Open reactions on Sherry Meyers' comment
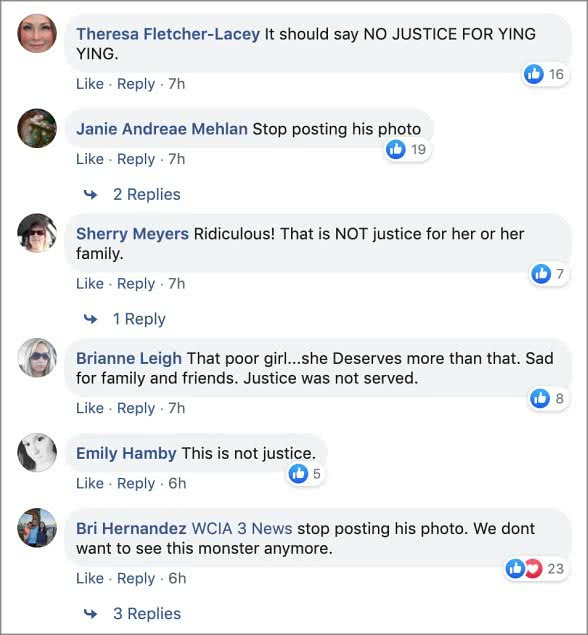Viewport: 588px width, 635px height. pyautogui.click(x=548, y=274)
